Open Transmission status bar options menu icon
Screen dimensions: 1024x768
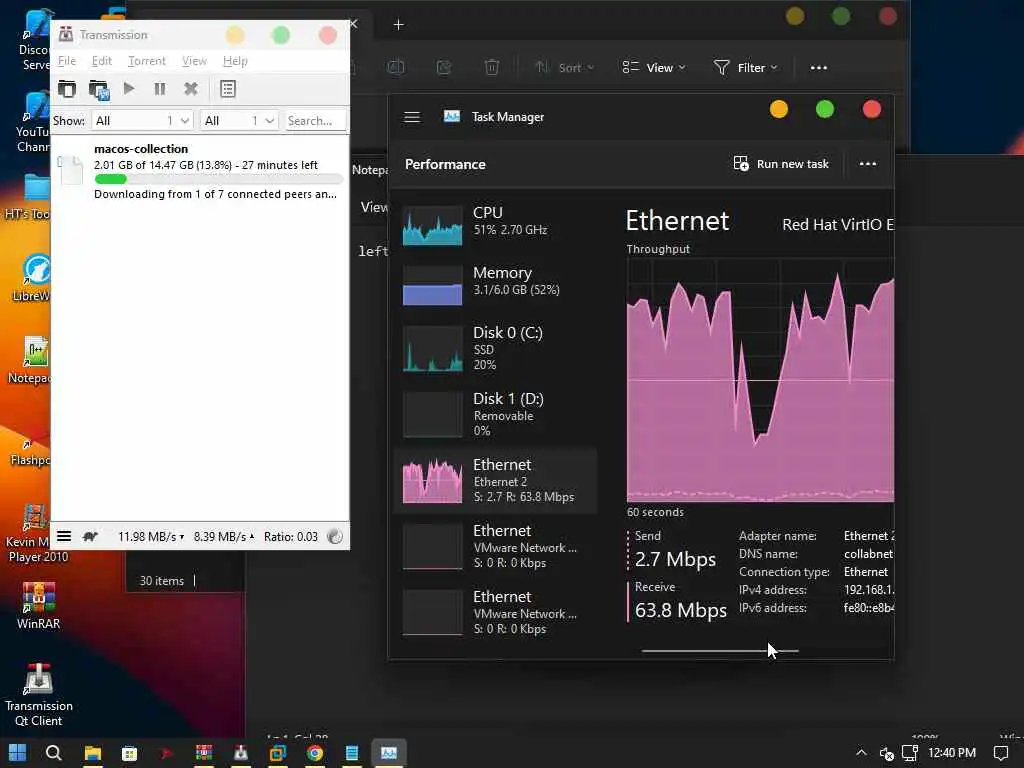coord(64,536)
